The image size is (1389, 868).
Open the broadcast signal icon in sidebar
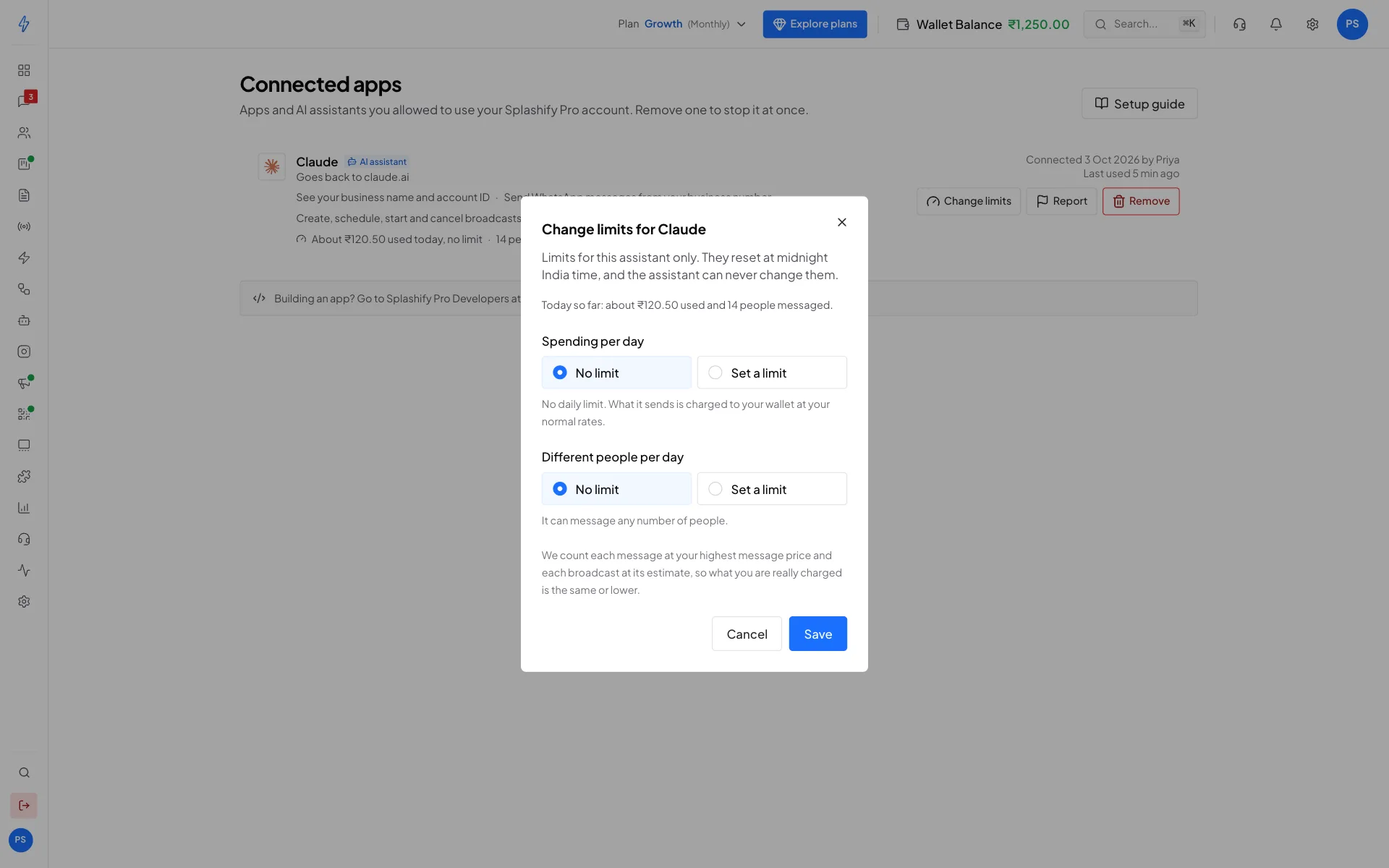[x=24, y=226]
